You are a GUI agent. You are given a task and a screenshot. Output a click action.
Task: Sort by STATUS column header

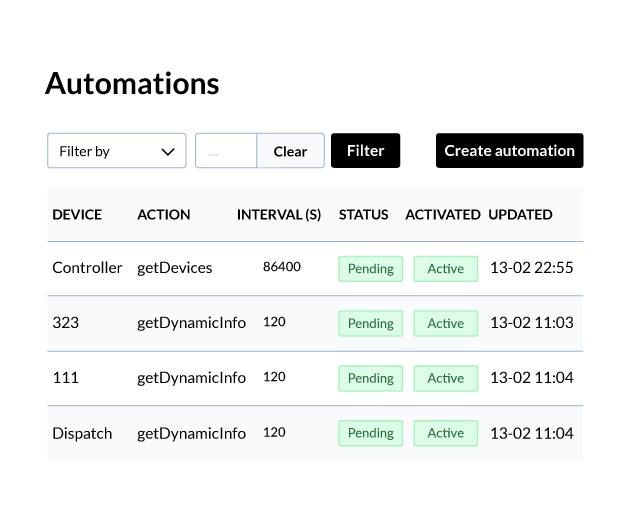coord(364,214)
